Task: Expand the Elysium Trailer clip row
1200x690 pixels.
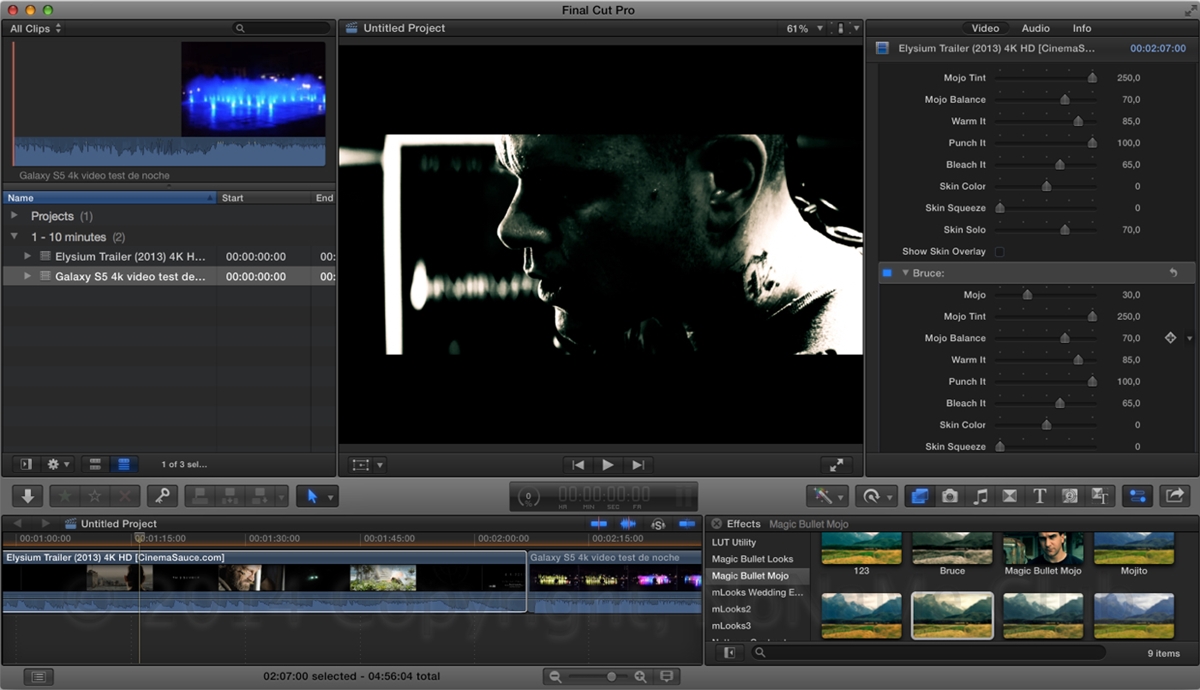Action: (28, 257)
